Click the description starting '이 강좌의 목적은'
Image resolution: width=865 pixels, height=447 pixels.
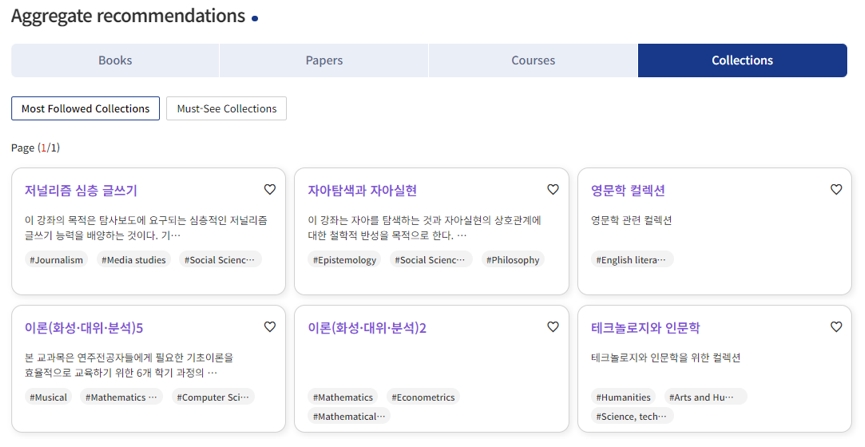coord(146,227)
